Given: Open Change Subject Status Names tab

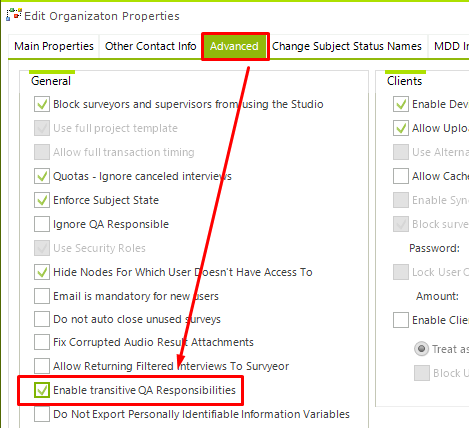Looking at the screenshot, I should 347,46.
